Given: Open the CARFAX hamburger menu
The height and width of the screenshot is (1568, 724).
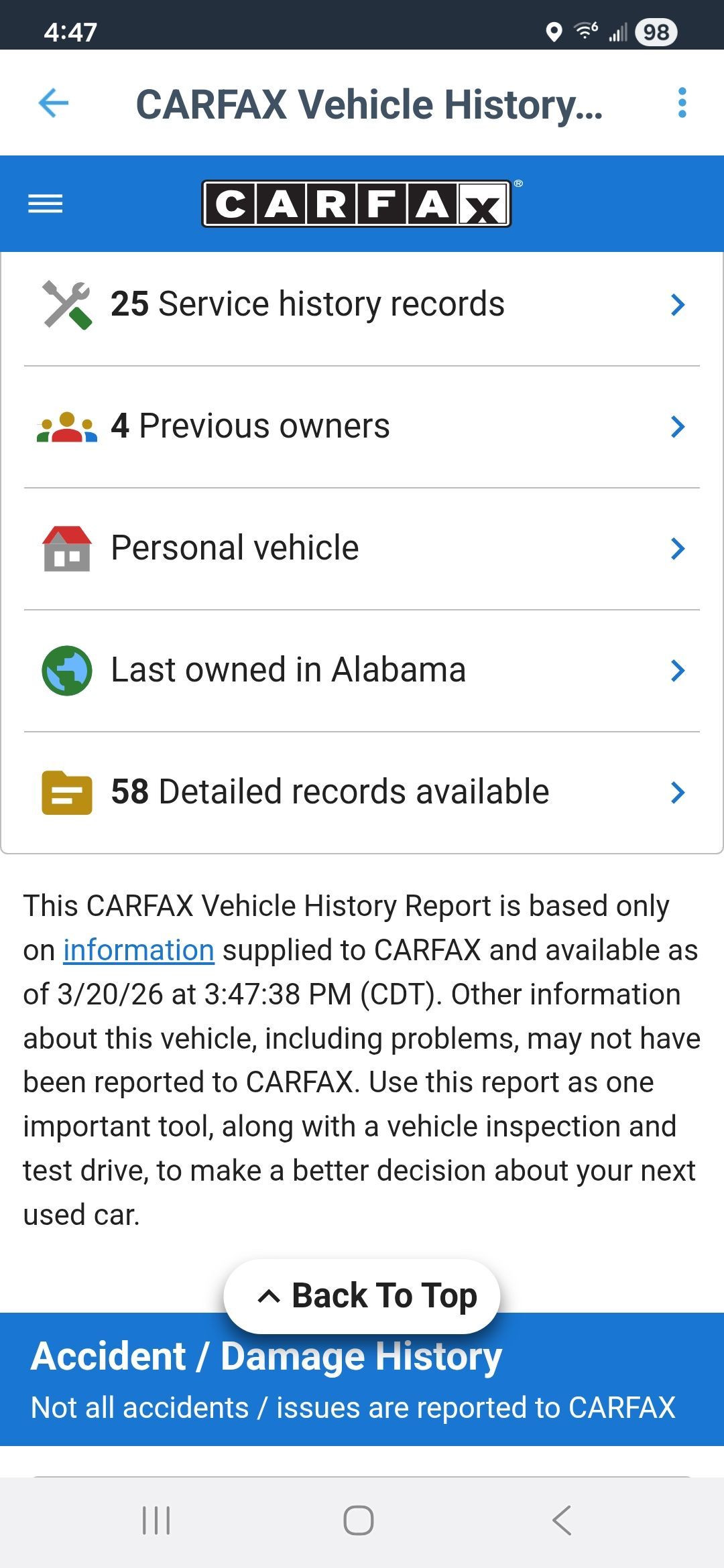Looking at the screenshot, I should coord(46,204).
